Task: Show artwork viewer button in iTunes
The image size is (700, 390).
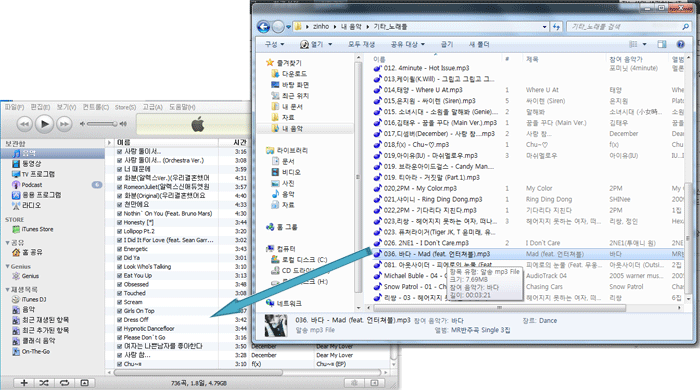Action: click(x=84, y=382)
